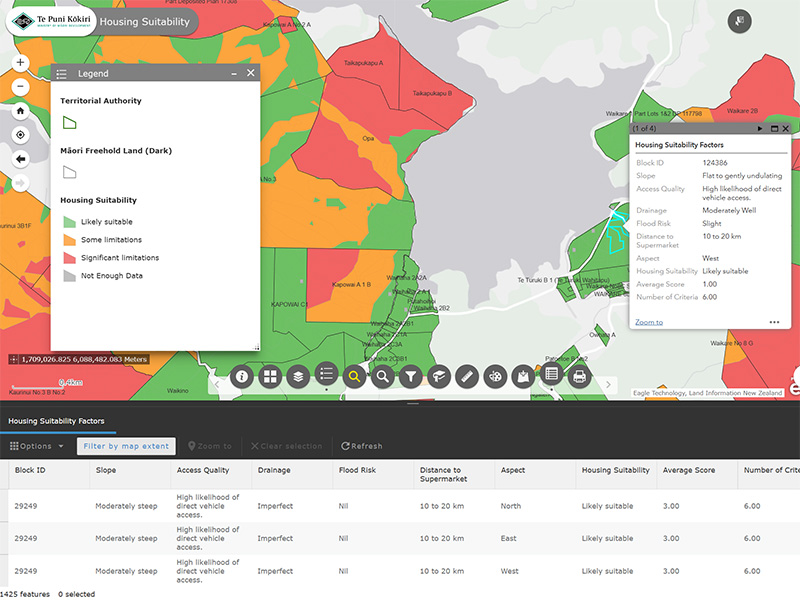Zoom in on the map
Screen dimensions: 800x600
[20, 62]
